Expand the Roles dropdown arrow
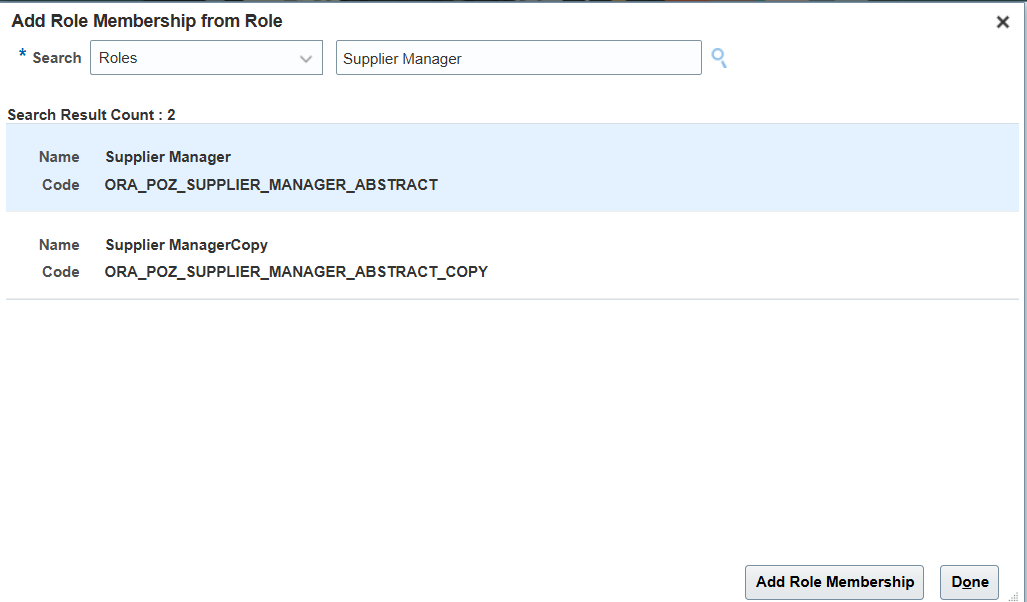 click(306, 59)
